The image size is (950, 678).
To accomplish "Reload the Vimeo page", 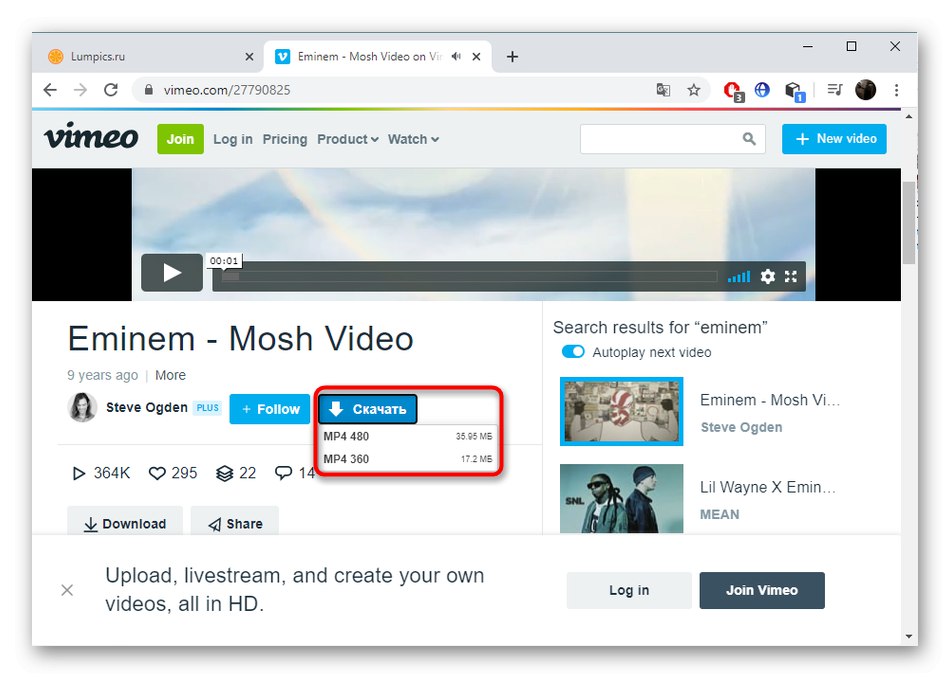I will [111, 90].
